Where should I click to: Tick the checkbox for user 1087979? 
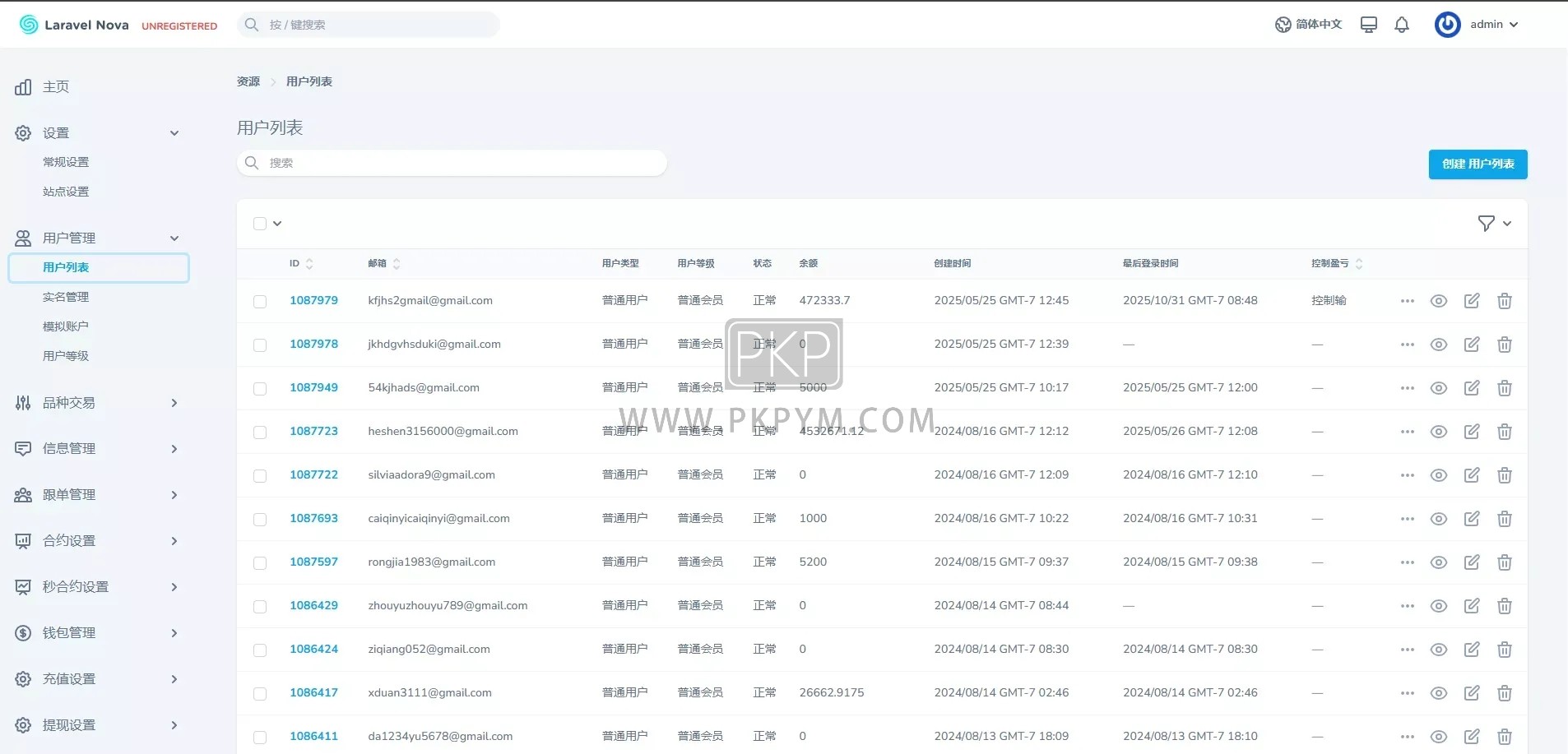pyautogui.click(x=260, y=302)
